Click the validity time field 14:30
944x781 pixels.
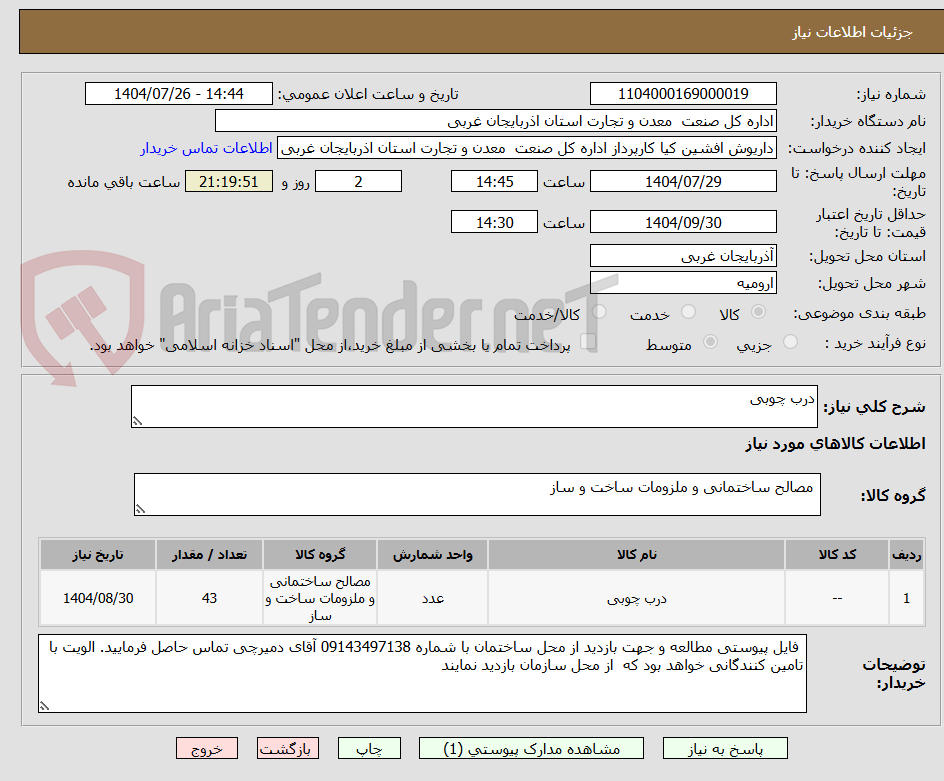point(494,222)
